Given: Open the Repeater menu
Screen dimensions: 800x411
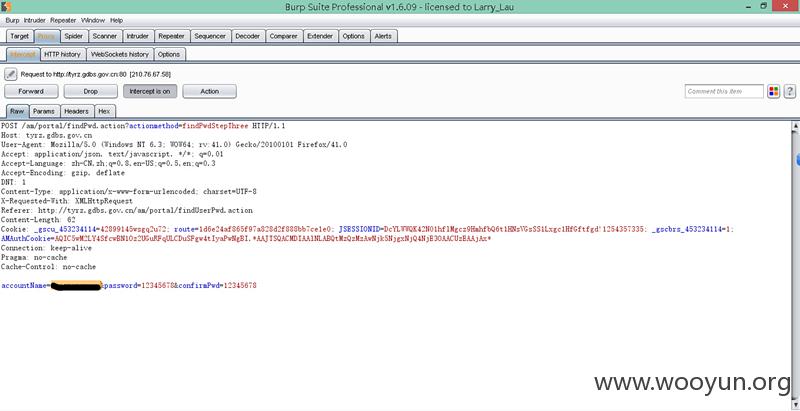Looking at the screenshot, I should (x=63, y=20).
